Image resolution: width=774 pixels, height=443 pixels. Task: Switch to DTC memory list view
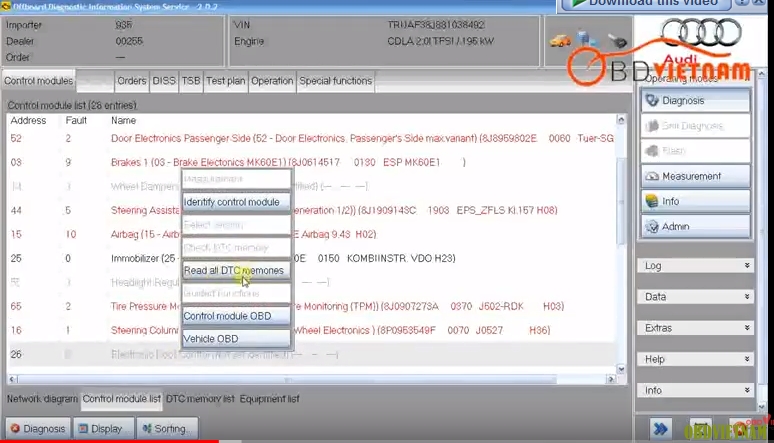(200, 399)
